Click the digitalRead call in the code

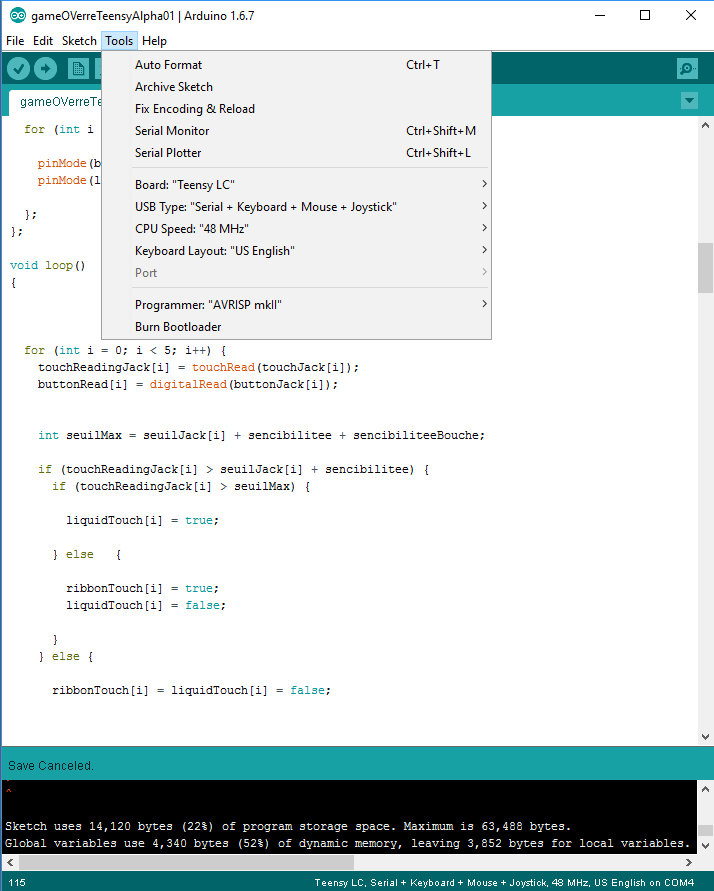coord(188,384)
